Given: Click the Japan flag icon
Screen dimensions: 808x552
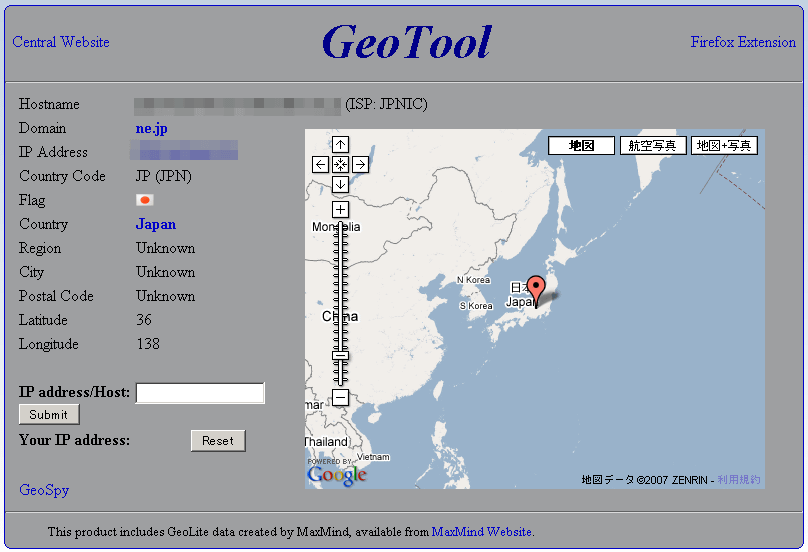Looking at the screenshot, I should coord(145,200).
